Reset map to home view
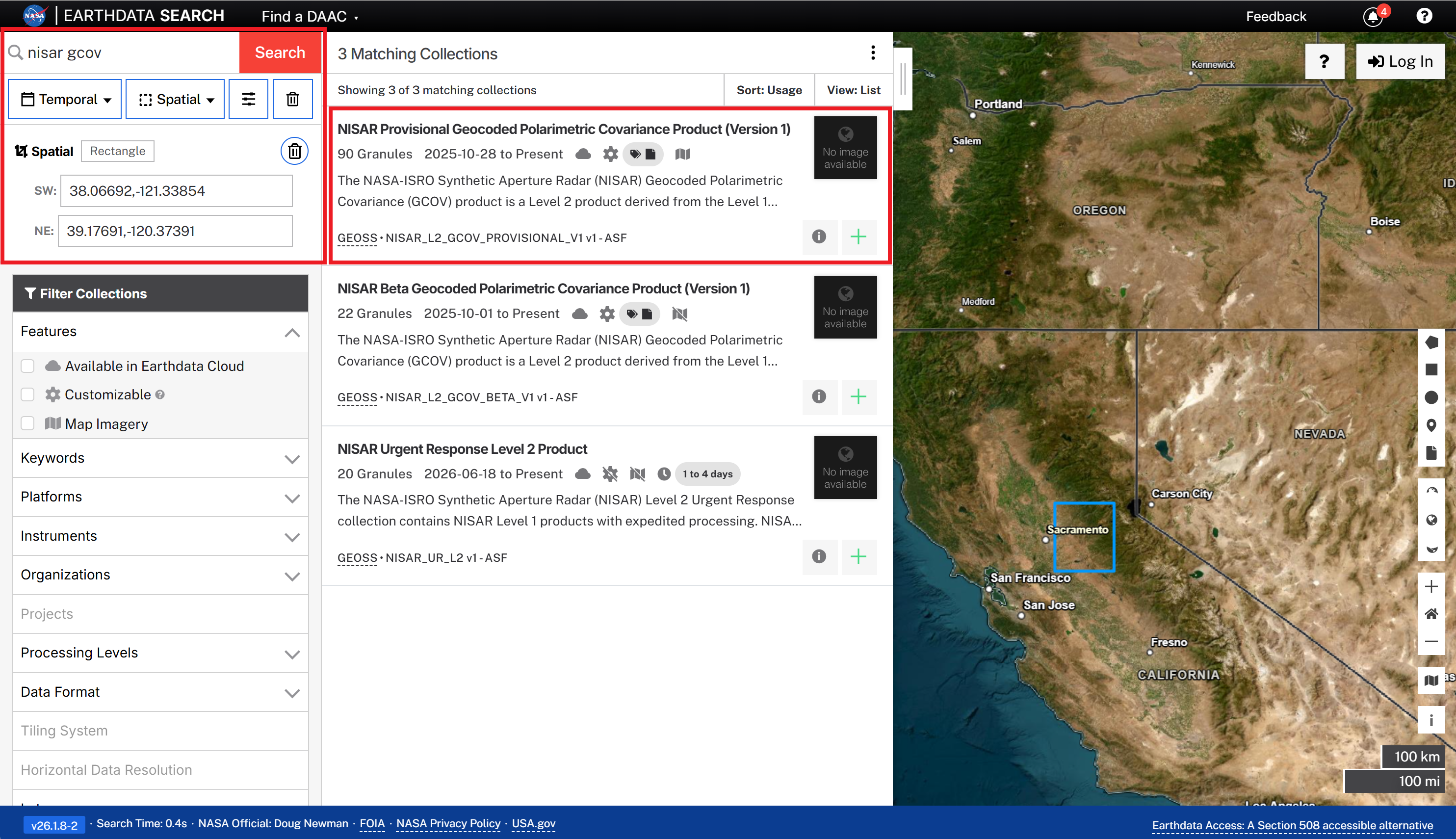 [x=1431, y=614]
